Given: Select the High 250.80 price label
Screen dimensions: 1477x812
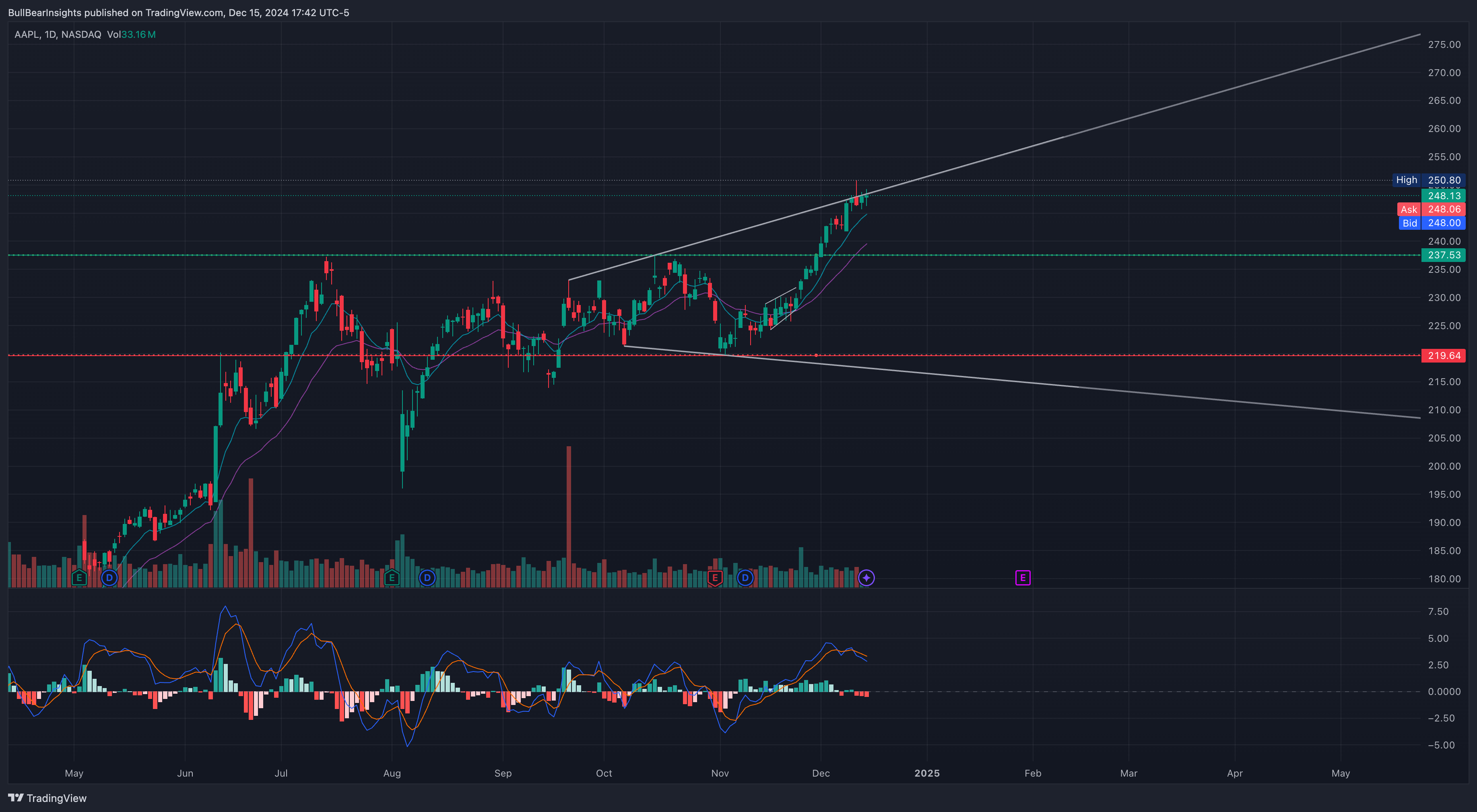Looking at the screenshot, I should 1429,180.
